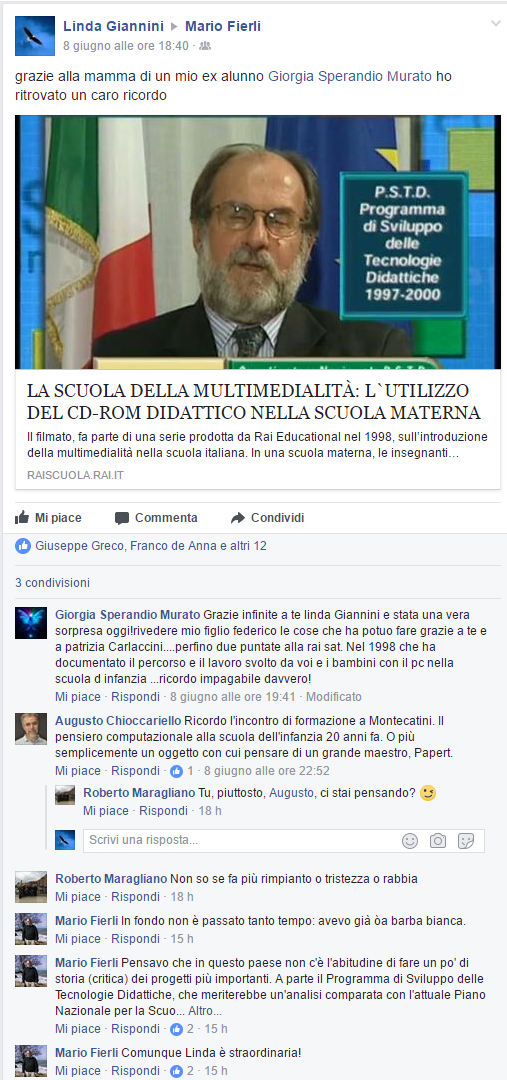Open the post options chevron menu
507x1080 pixels.
(495, 24)
